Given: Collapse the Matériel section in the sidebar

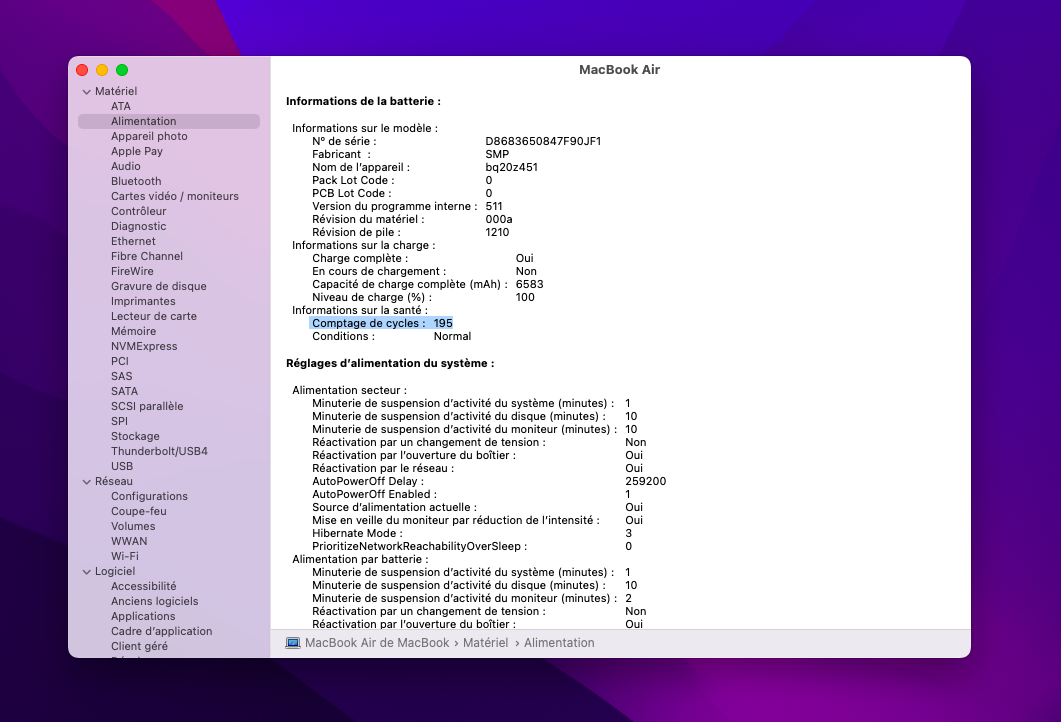Looking at the screenshot, I should click(x=86, y=91).
